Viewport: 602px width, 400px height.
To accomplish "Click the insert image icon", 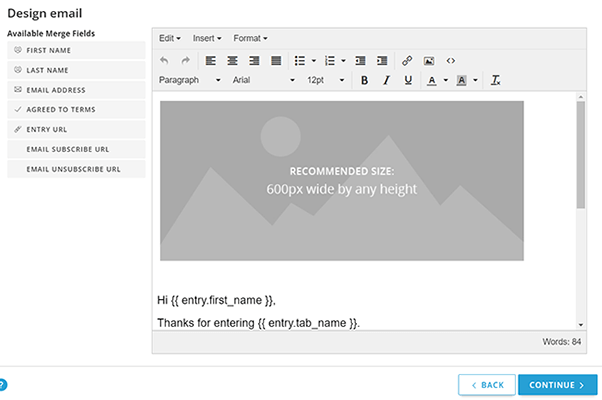I will (429, 61).
